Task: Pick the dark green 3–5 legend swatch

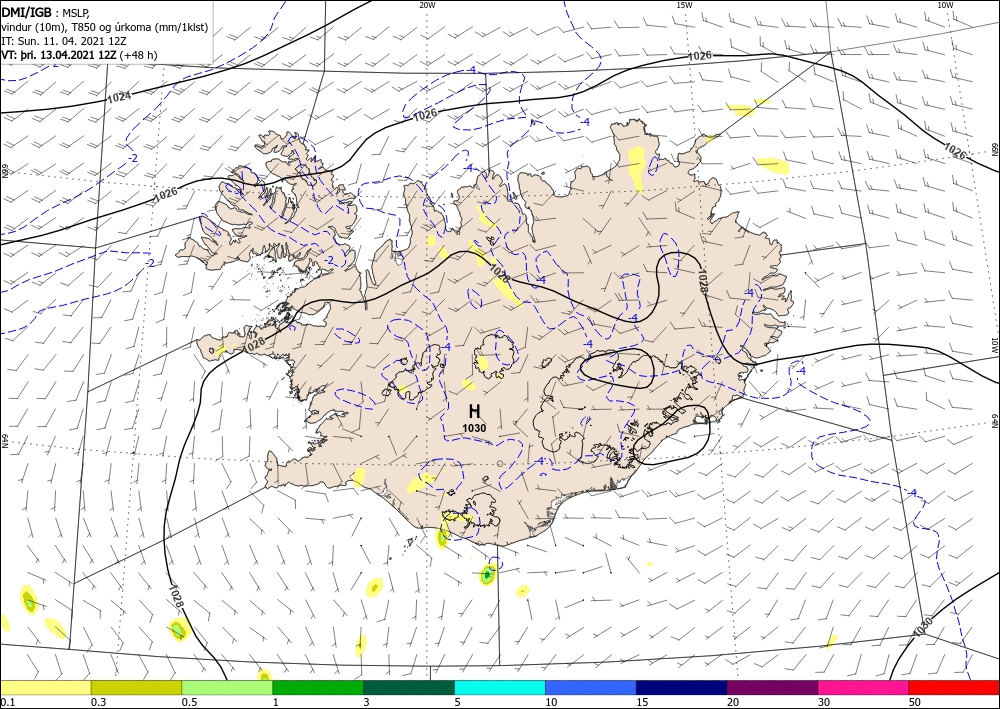Action: 409,687
